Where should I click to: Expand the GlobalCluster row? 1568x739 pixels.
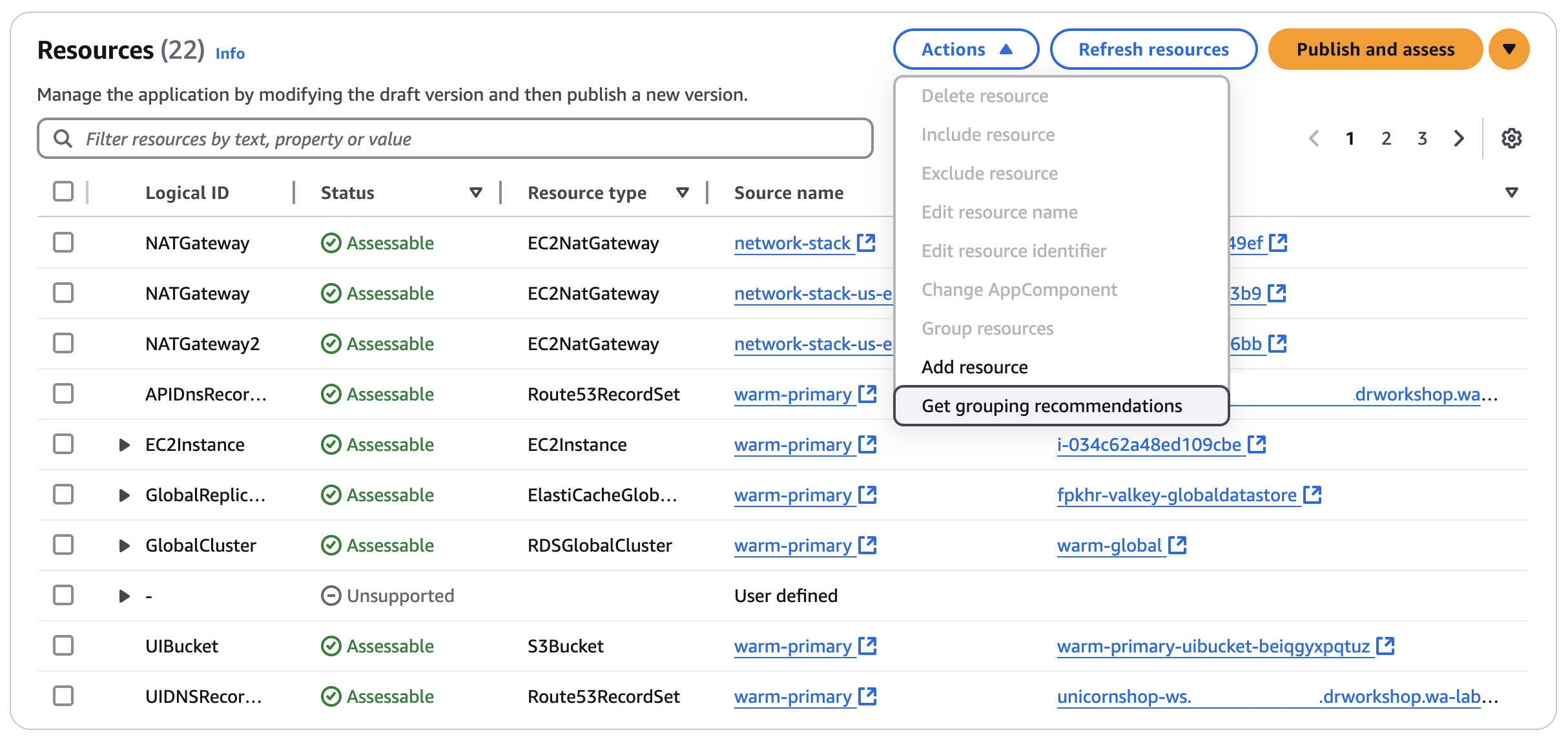pyautogui.click(x=124, y=545)
